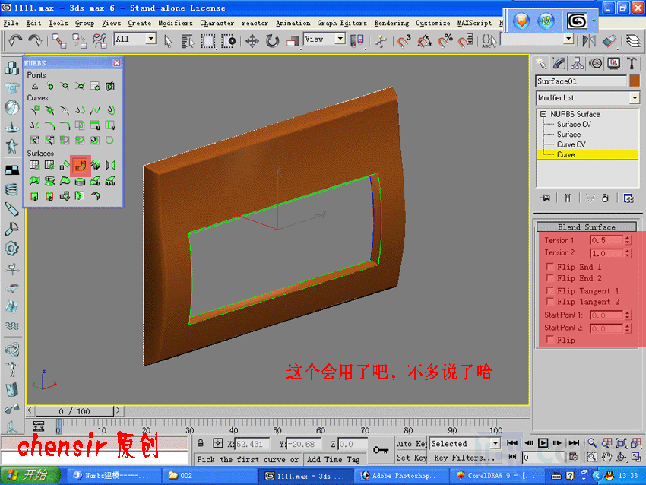Jump to Go to Start frame
The height and width of the screenshot is (485, 646).
(x=513, y=443)
